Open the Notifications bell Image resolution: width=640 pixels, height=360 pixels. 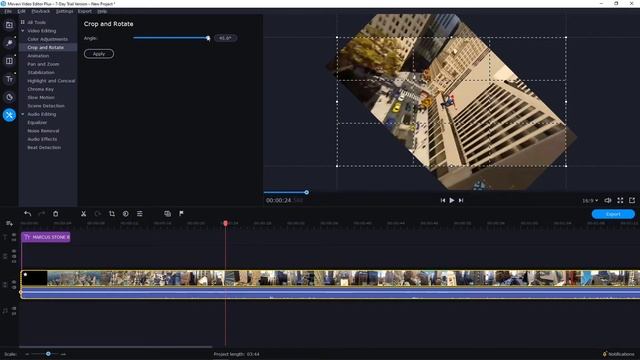[604, 354]
